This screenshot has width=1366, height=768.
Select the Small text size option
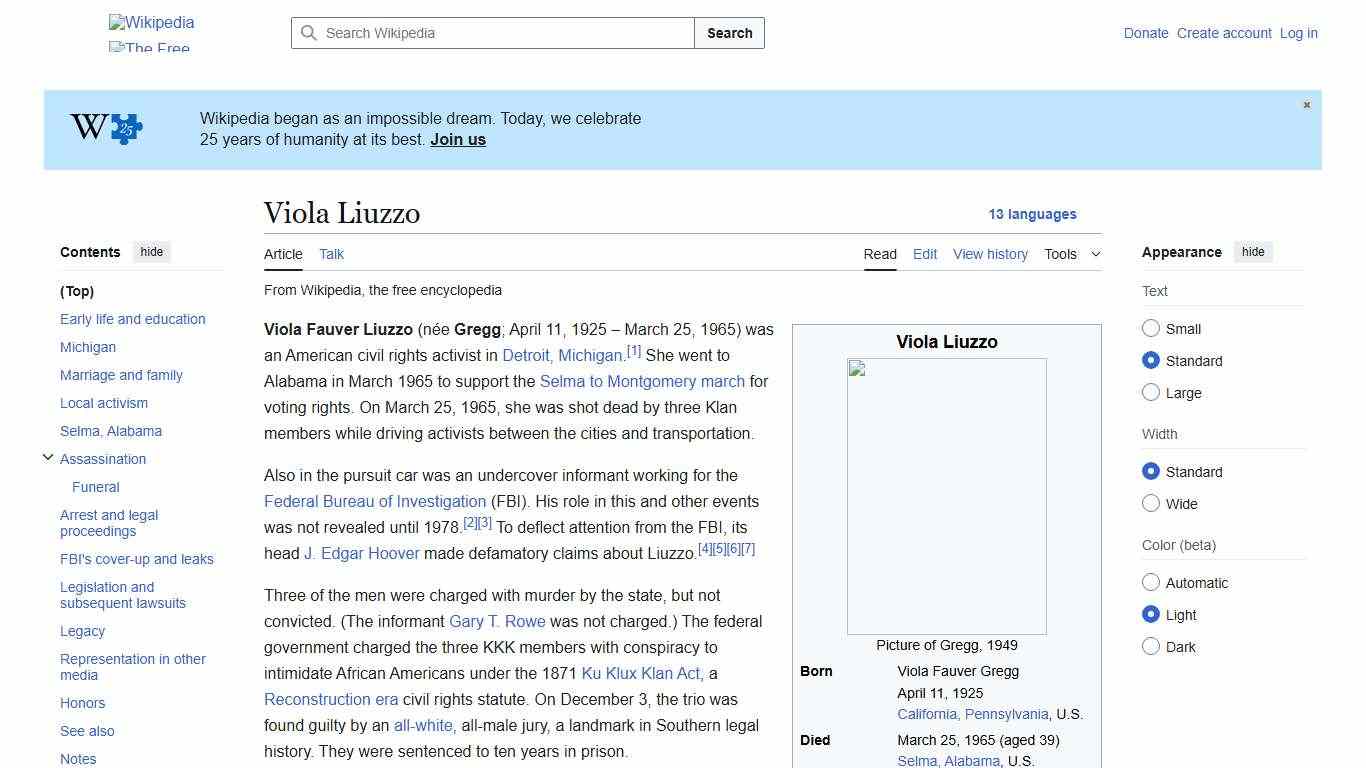(x=1151, y=328)
